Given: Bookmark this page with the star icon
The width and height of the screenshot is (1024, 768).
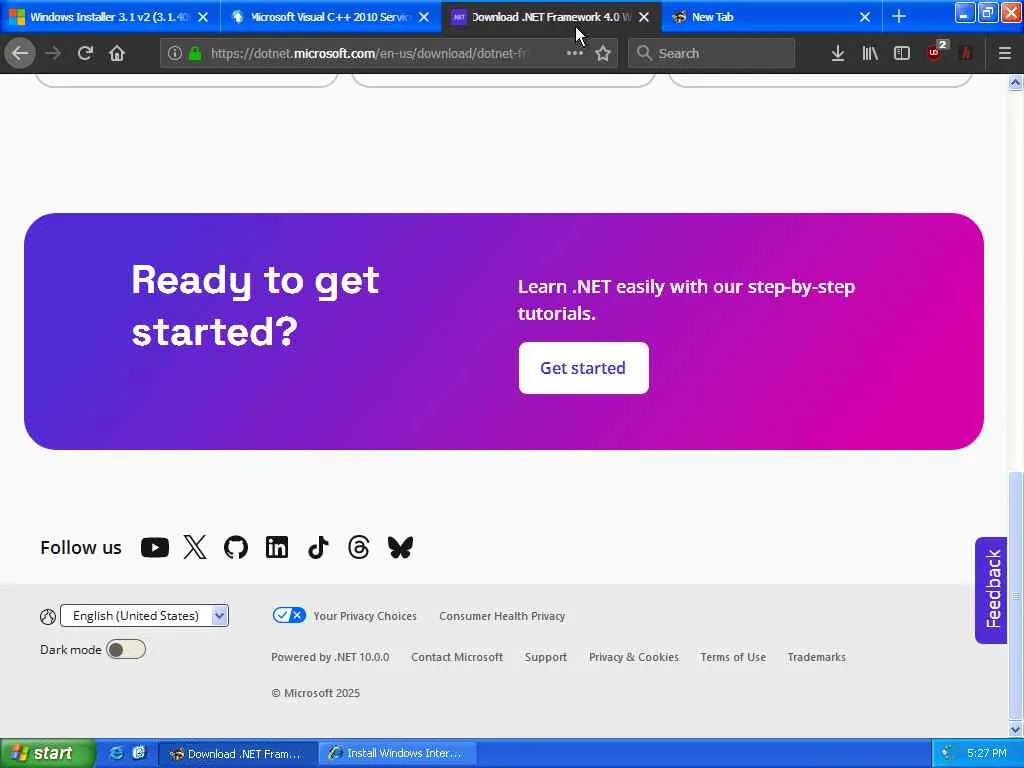Looking at the screenshot, I should (x=603, y=54).
